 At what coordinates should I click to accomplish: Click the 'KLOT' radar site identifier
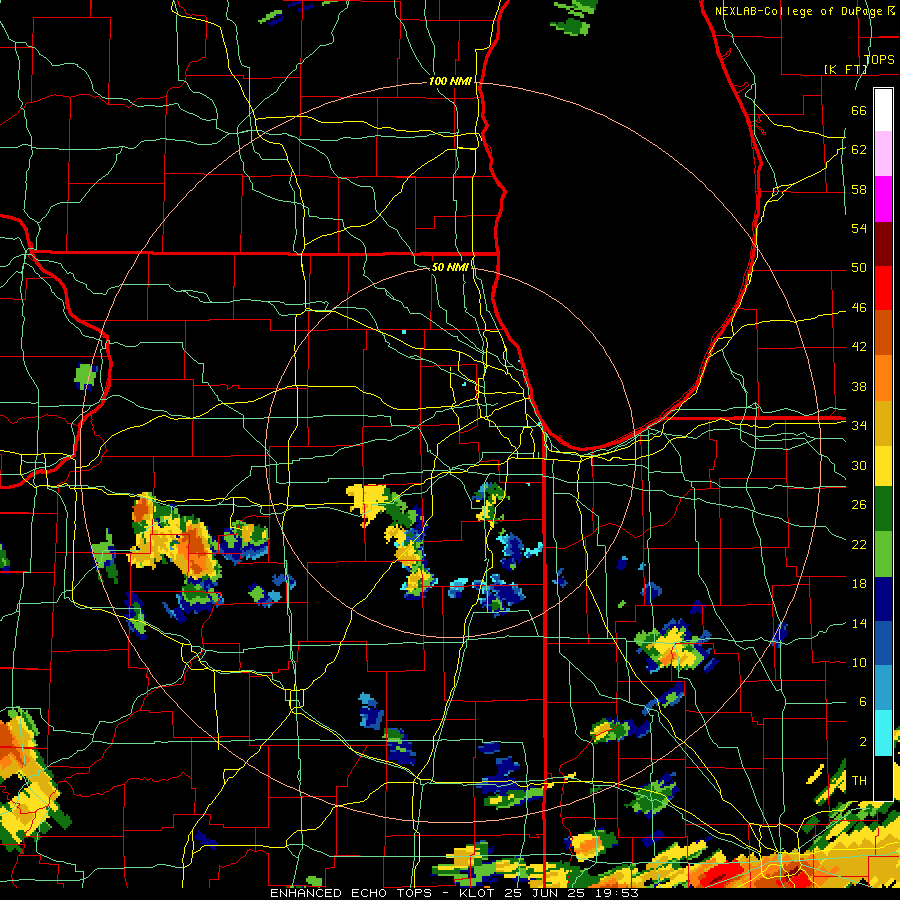point(478,893)
